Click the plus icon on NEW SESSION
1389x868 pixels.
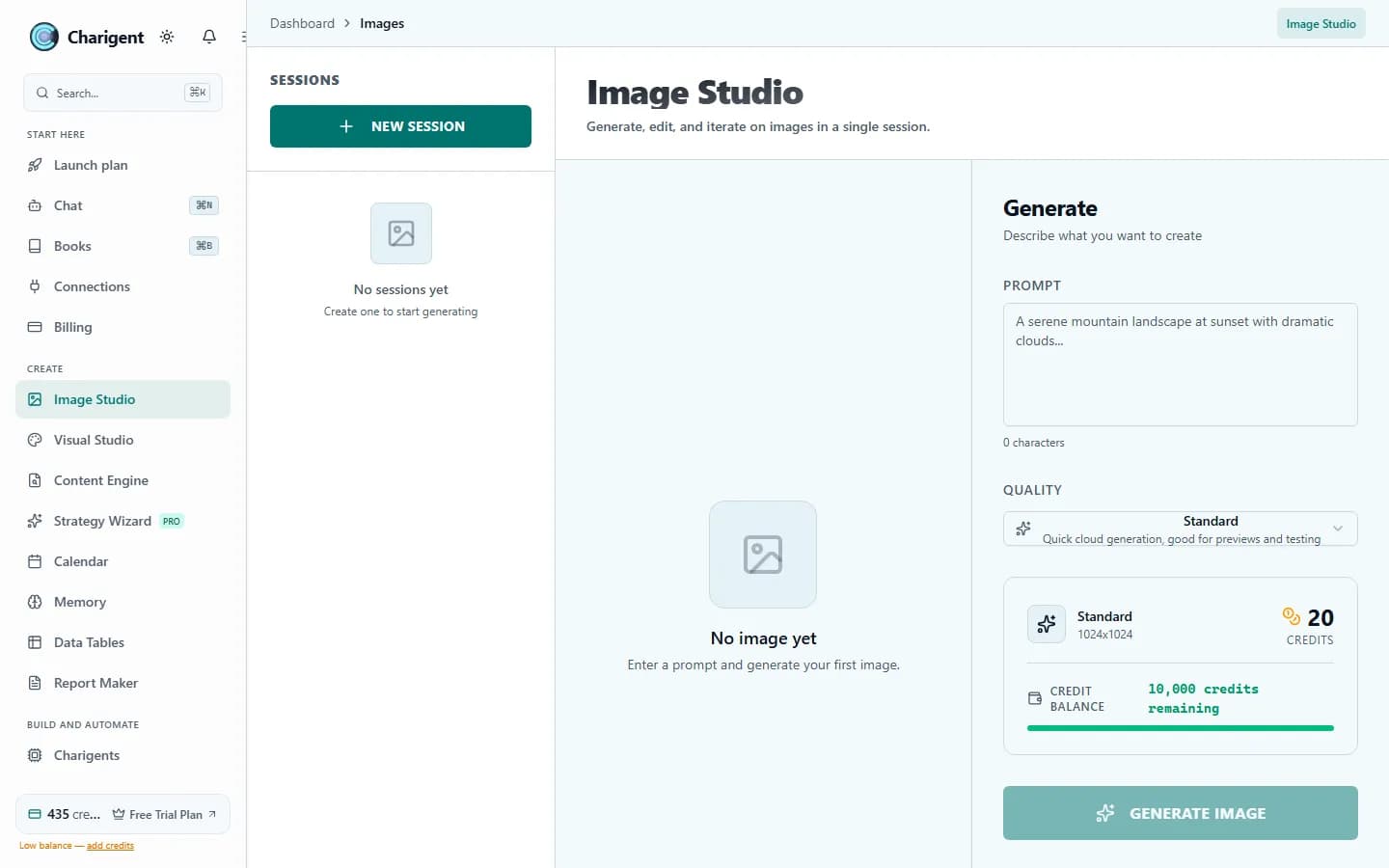(346, 126)
